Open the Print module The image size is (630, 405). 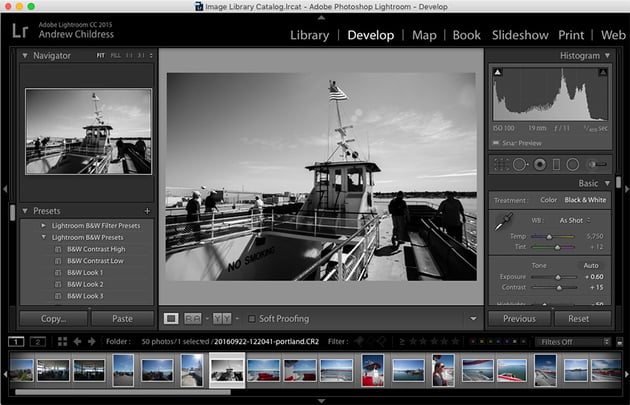(x=571, y=35)
